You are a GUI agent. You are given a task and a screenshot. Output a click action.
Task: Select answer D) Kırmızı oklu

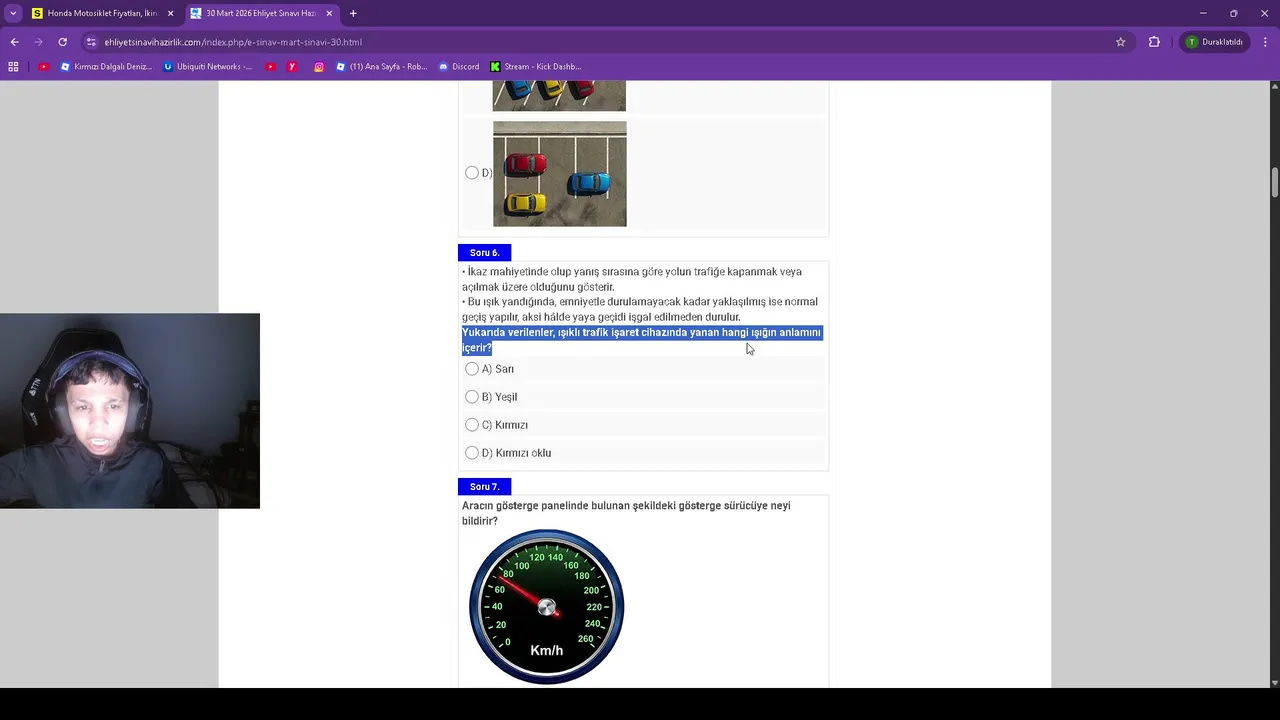point(472,453)
